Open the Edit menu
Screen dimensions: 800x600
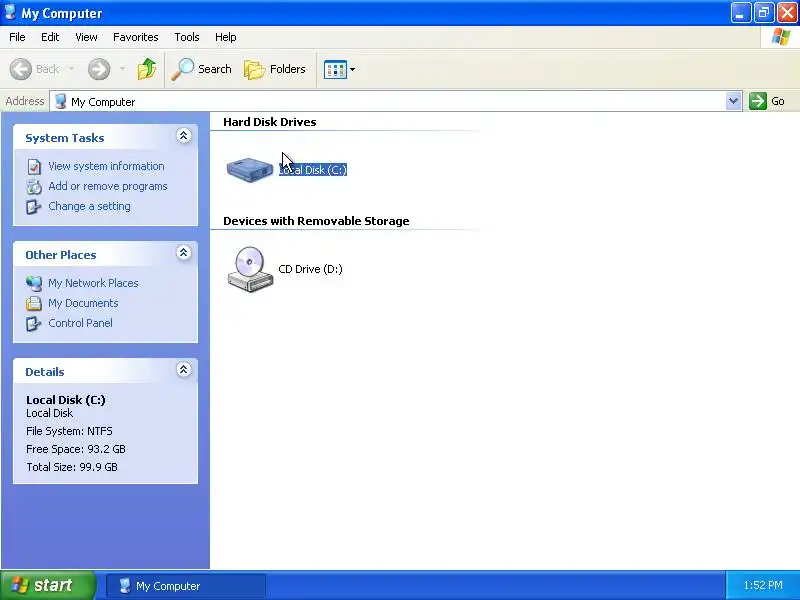point(50,37)
